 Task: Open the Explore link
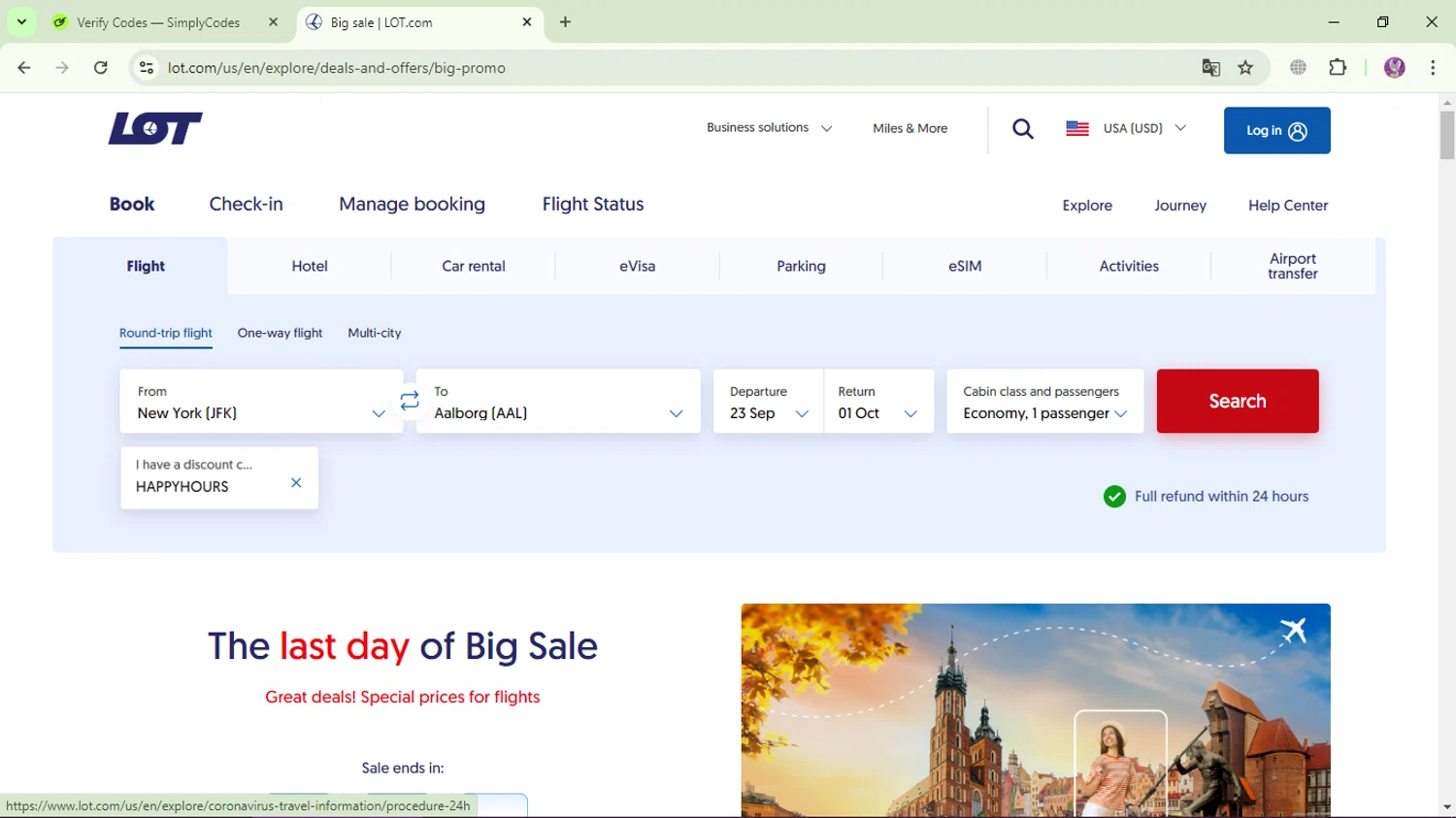coord(1087,206)
